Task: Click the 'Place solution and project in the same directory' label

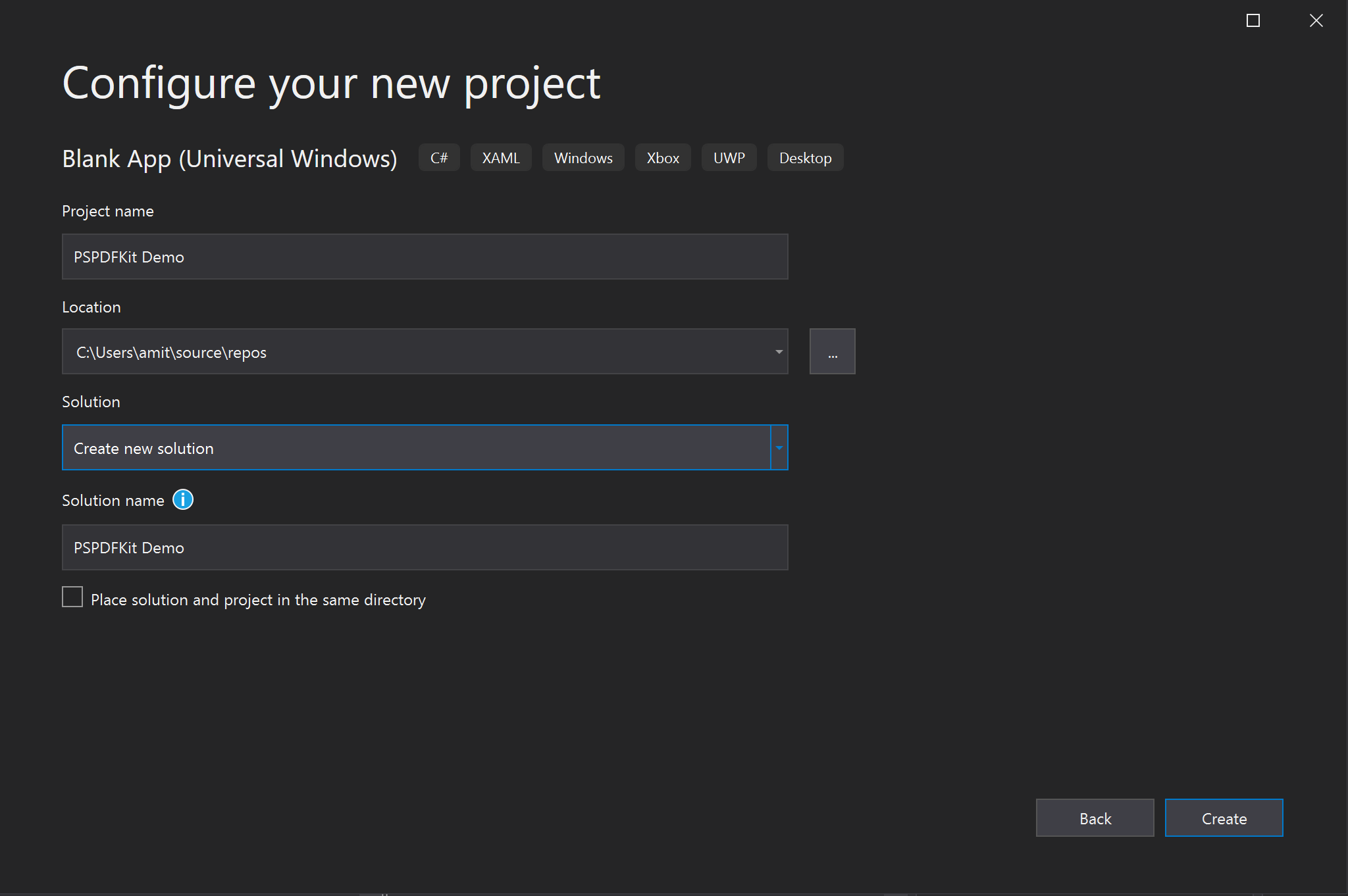Action: pos(258,600)
